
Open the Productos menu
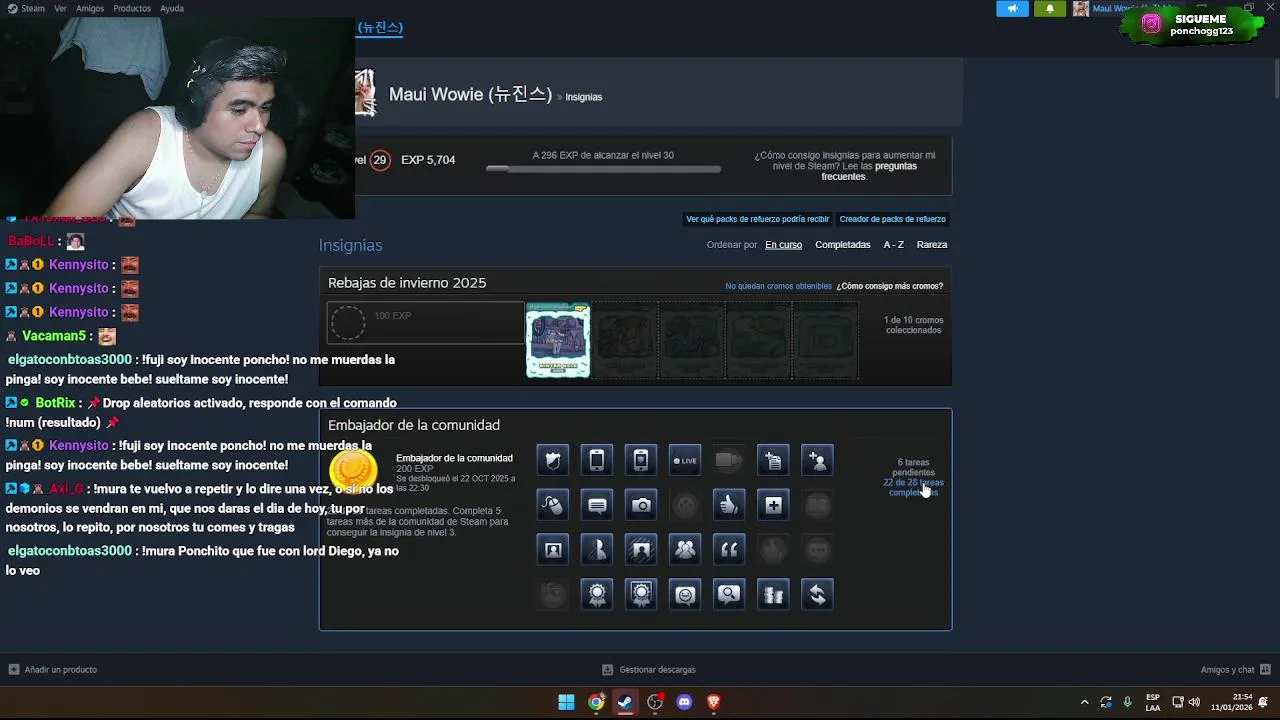132,8
